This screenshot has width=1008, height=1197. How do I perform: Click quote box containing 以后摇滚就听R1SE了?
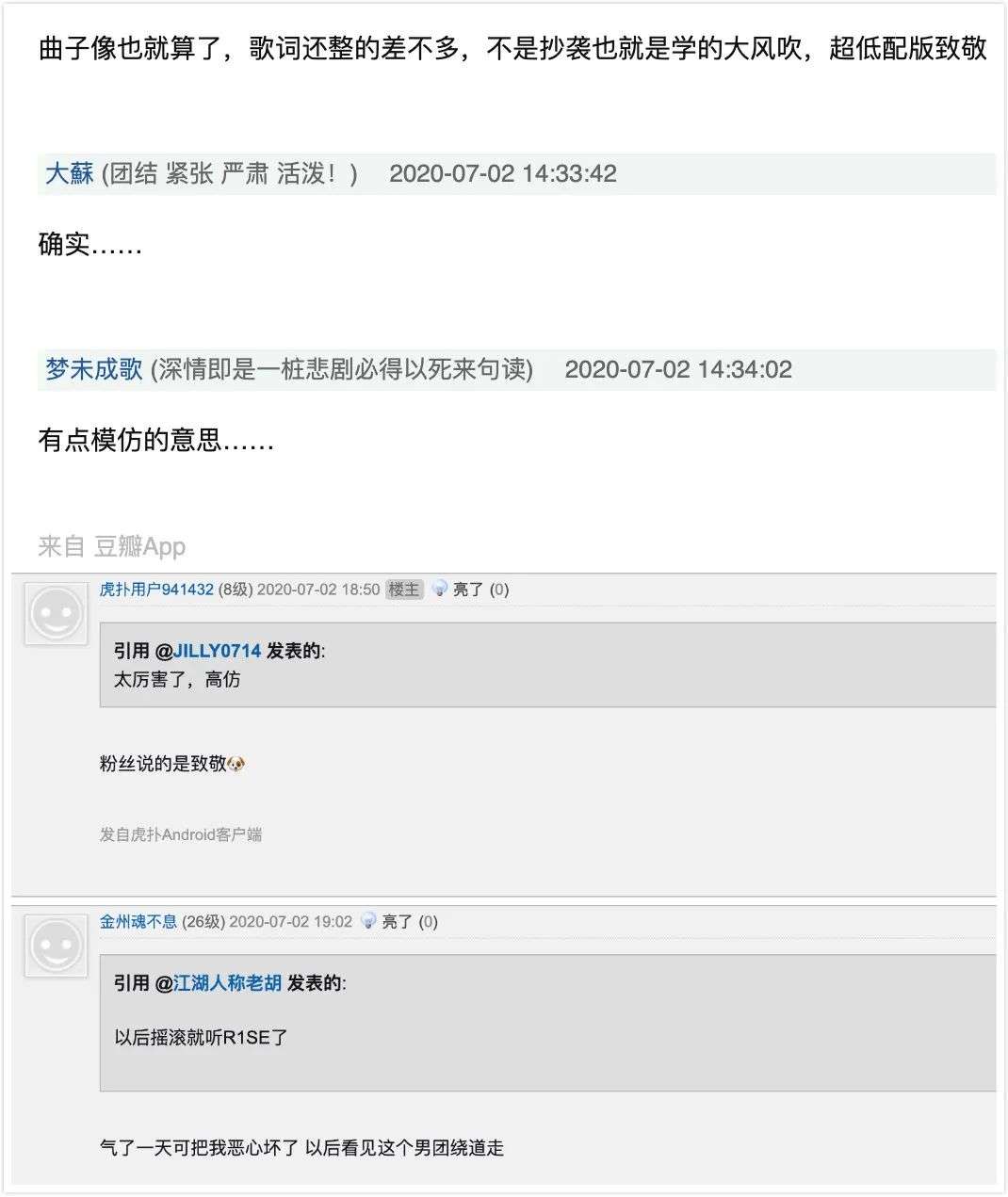click(548, 1023)
